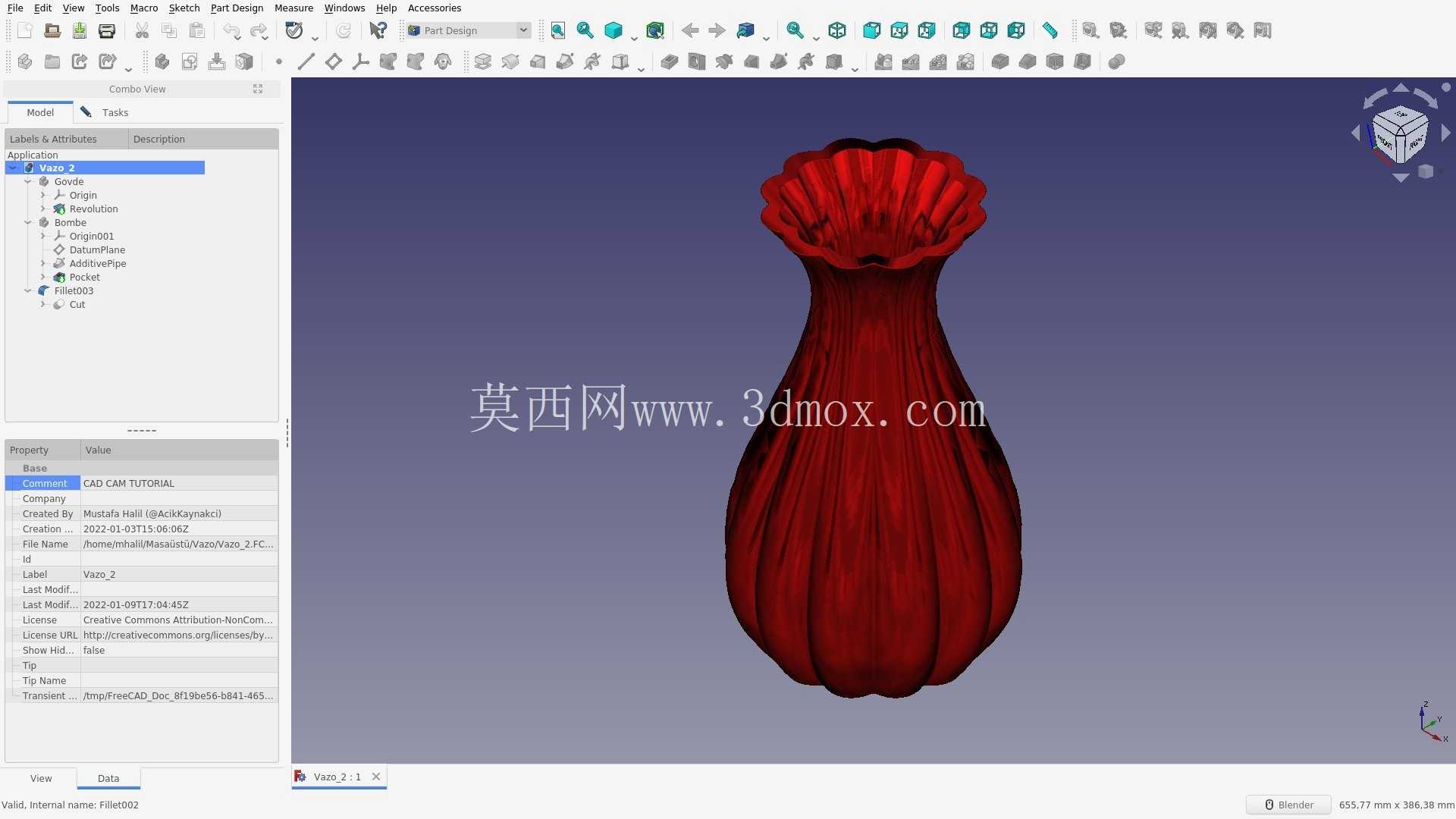The width and height of the screenshot is (1456, 819).
Task: Toggle bounding box display icon
Action: (x=655, y=30)
